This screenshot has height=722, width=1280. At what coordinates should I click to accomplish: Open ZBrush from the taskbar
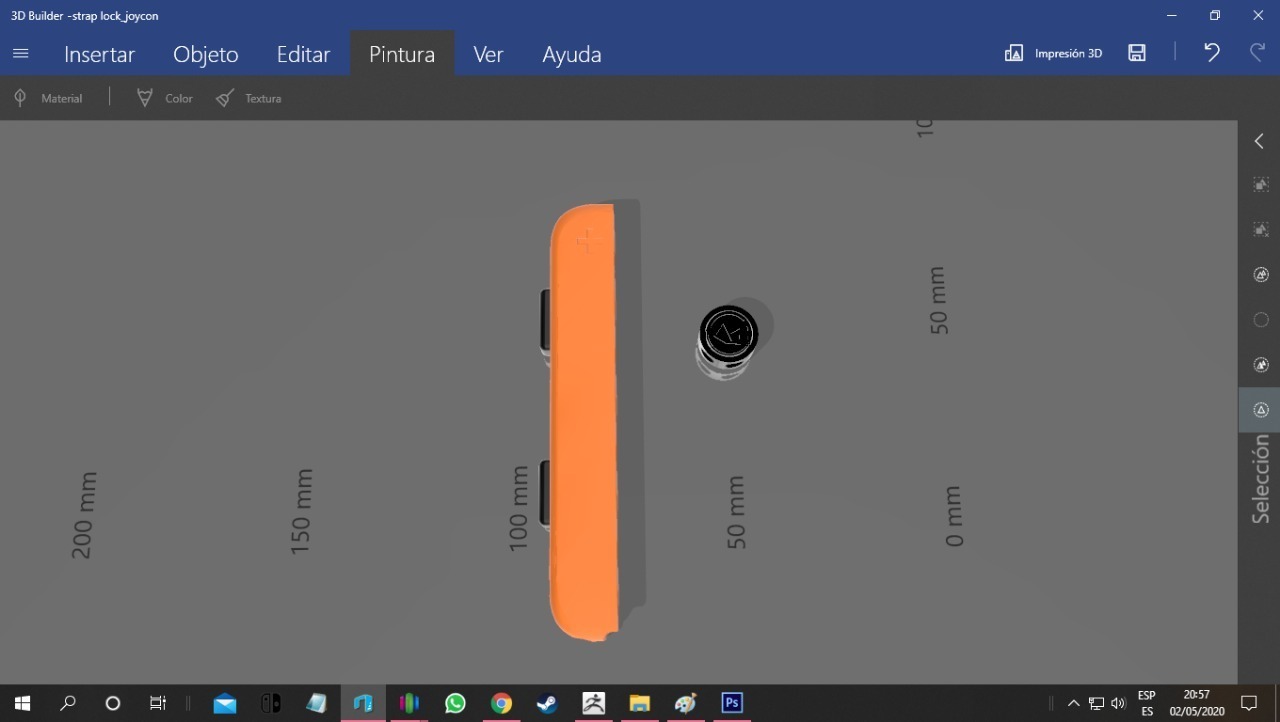593,703
